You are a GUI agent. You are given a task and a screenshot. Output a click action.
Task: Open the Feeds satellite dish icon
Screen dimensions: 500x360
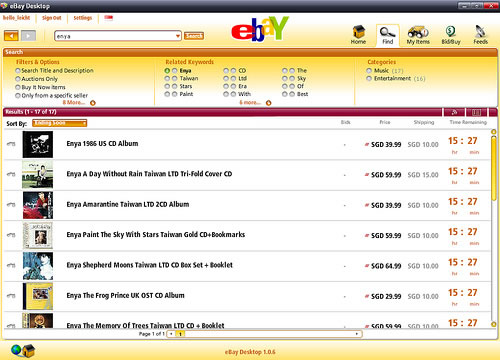pos(480,35)
